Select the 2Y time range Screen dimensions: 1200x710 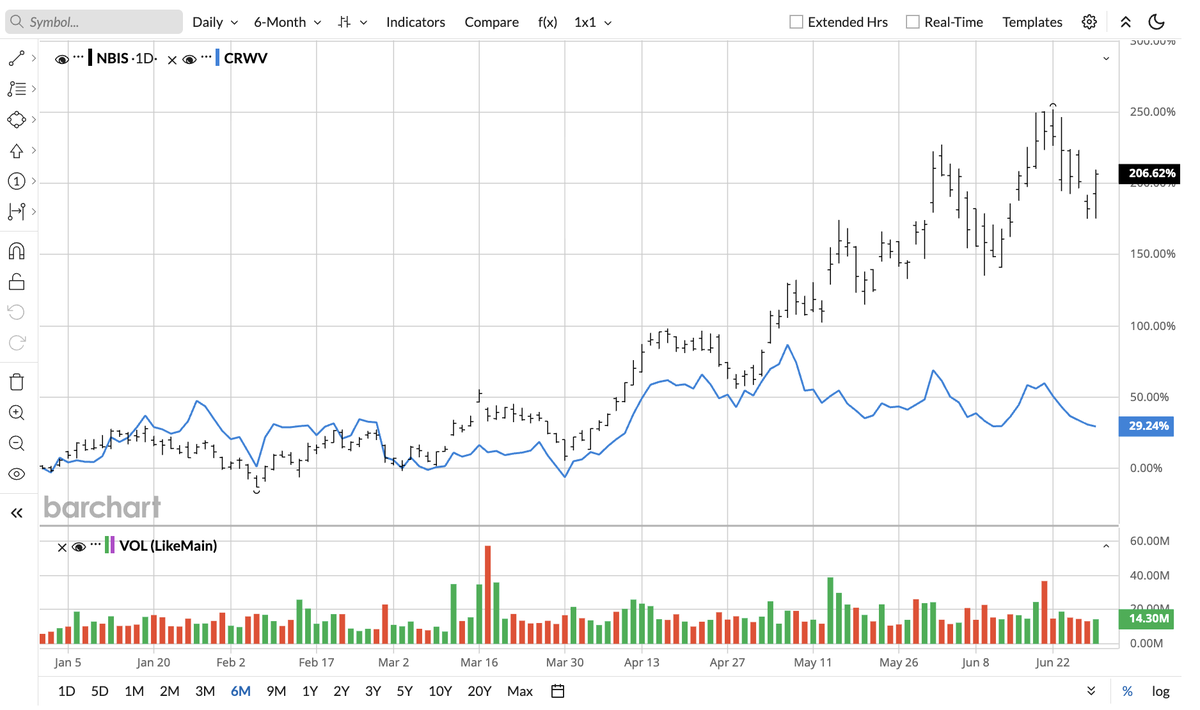(x=341, y=691)
